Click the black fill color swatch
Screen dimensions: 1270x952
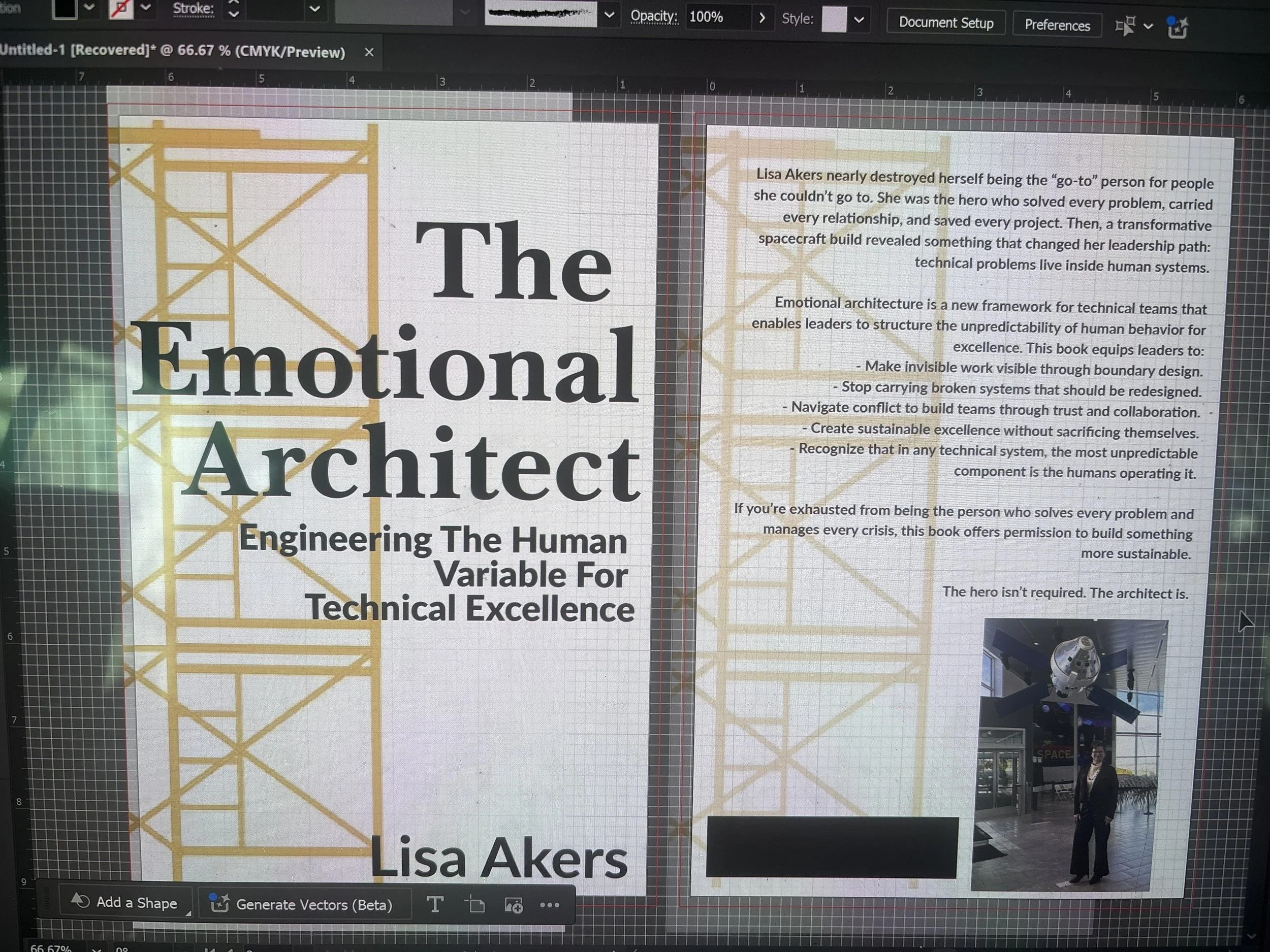click(65, 8)
